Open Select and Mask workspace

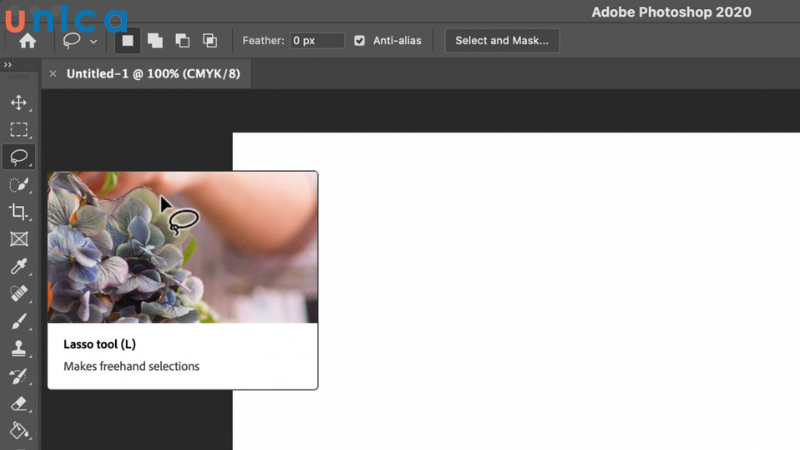point(502,40)
